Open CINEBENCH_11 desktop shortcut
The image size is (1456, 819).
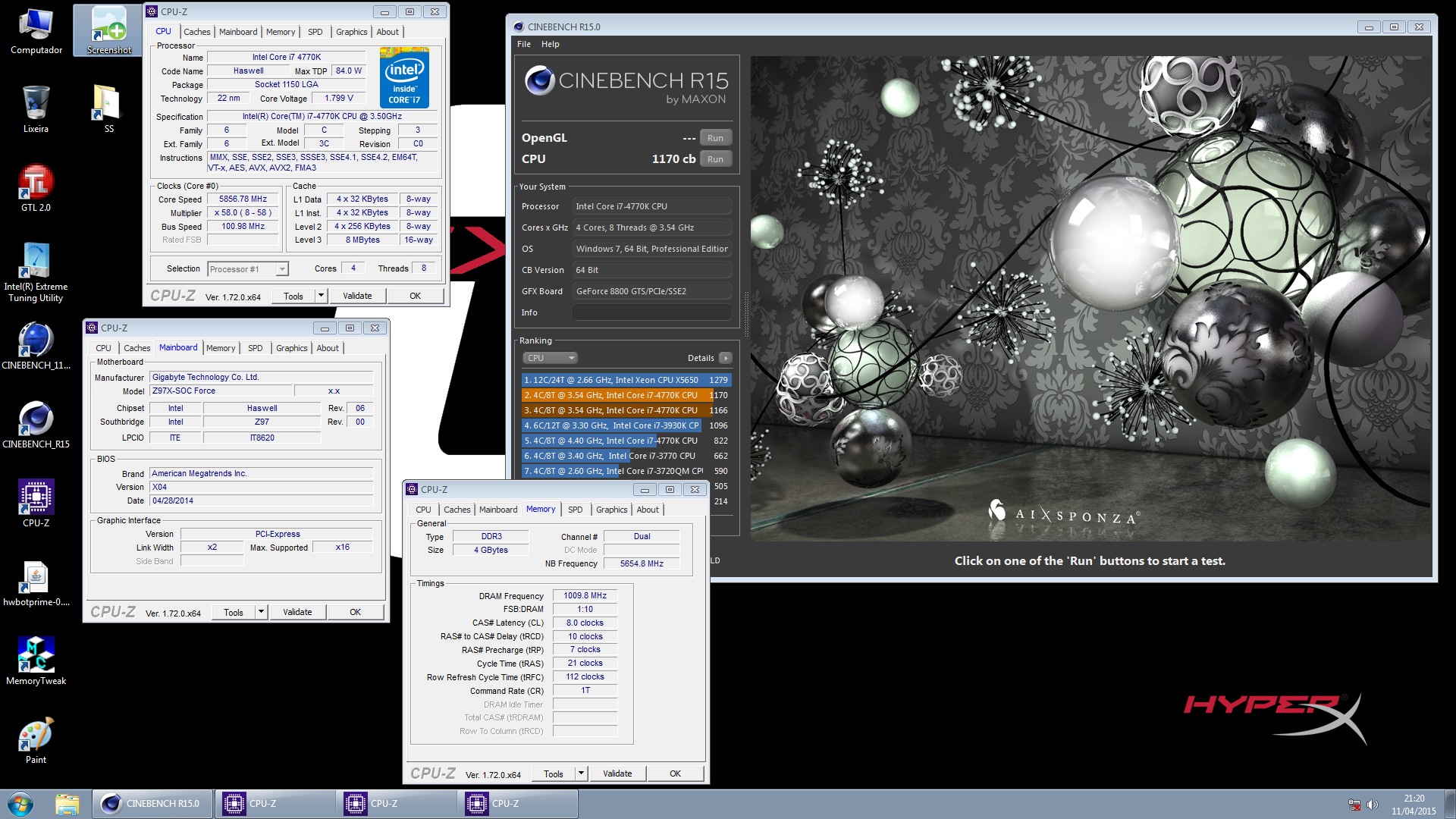point(36,347)
